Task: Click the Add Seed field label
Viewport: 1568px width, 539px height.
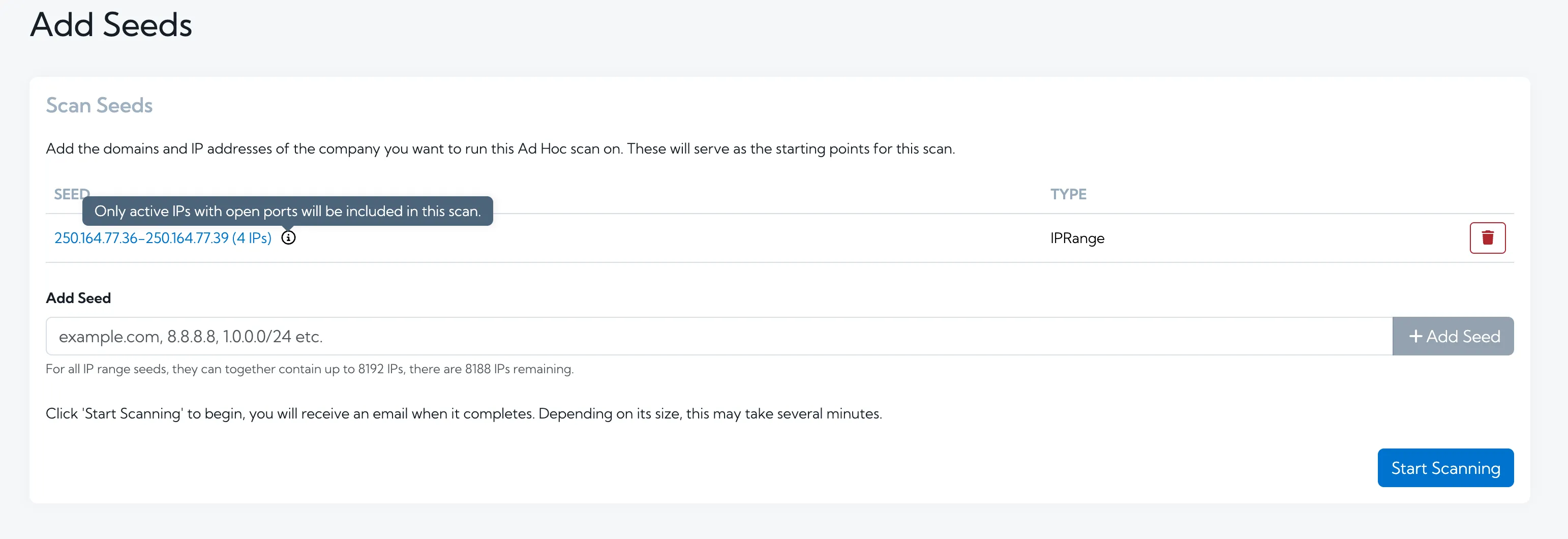Action: pyautogui.click(x=78, y=298)
